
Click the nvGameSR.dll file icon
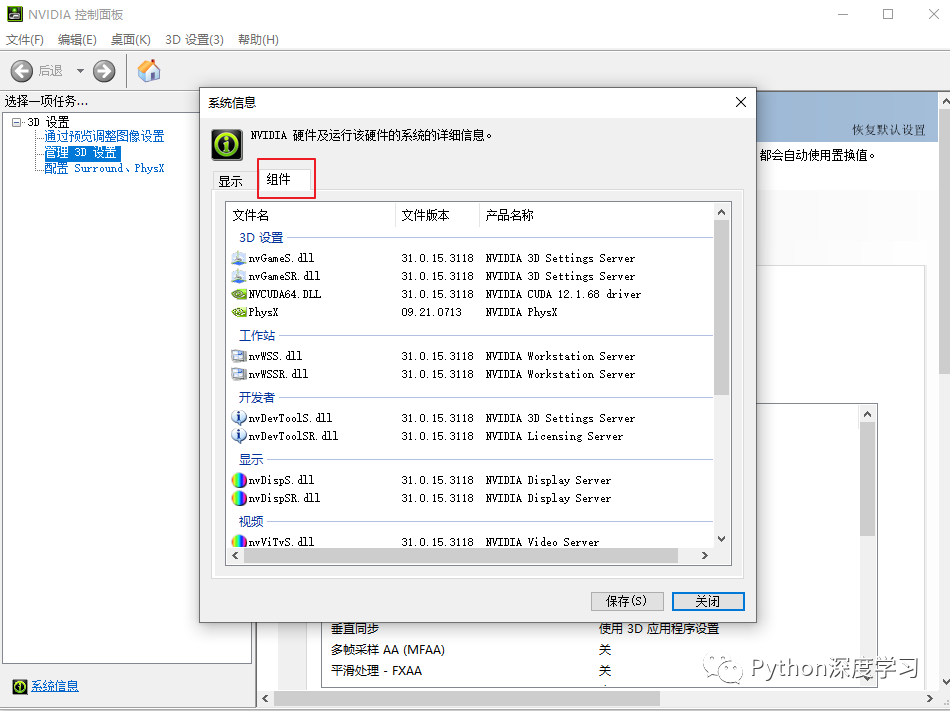point(239,276)
